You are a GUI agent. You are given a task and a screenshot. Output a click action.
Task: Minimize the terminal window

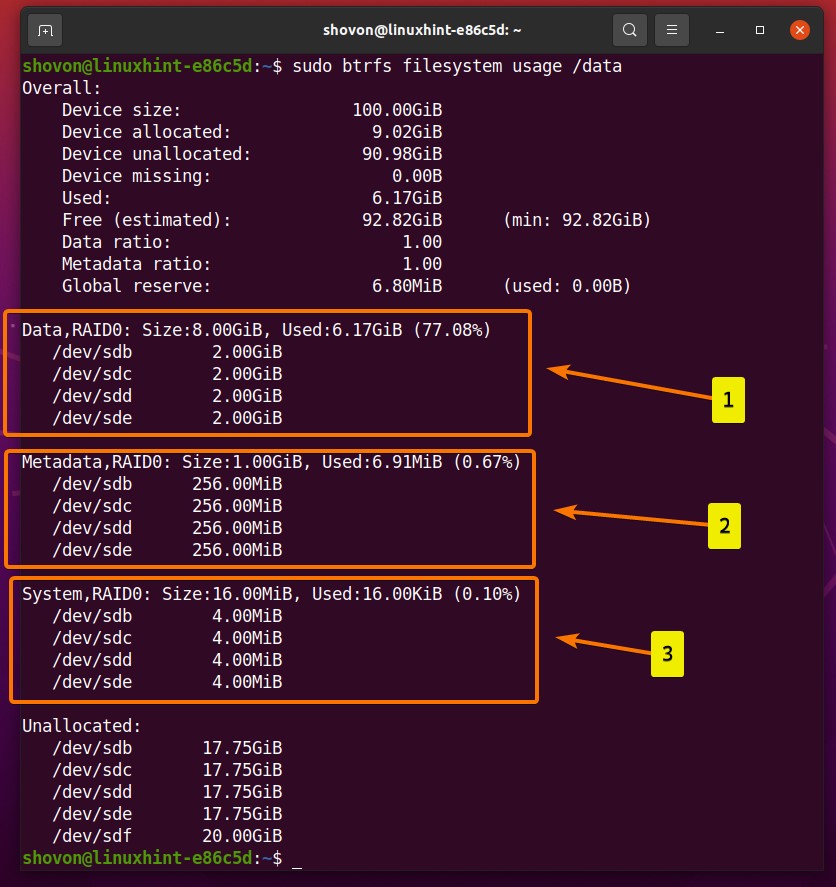coord(718,31)
